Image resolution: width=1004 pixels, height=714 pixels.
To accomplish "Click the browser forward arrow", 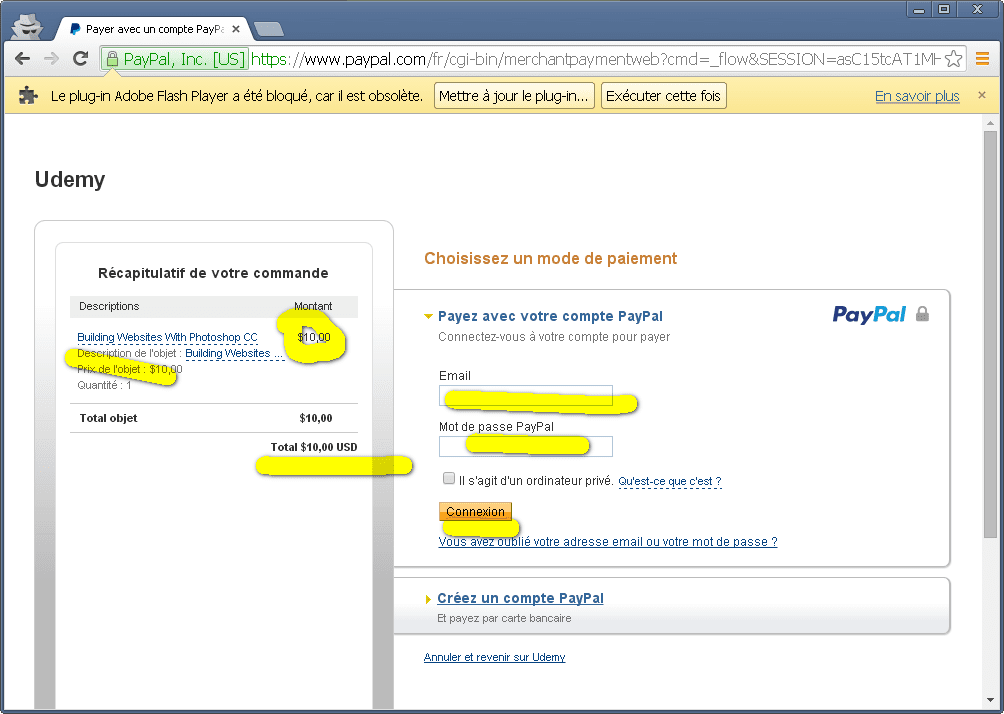I will (x=51, y=59).
